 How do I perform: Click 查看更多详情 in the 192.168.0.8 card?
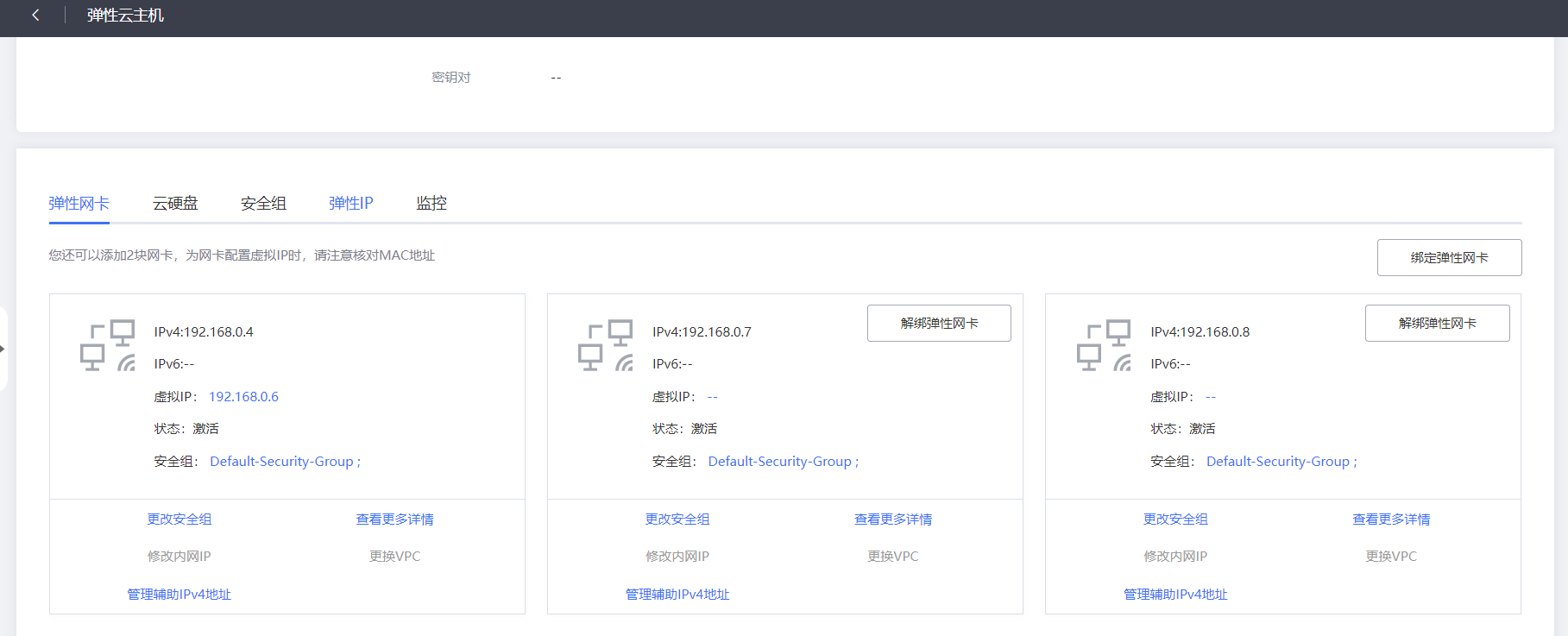1391,520
